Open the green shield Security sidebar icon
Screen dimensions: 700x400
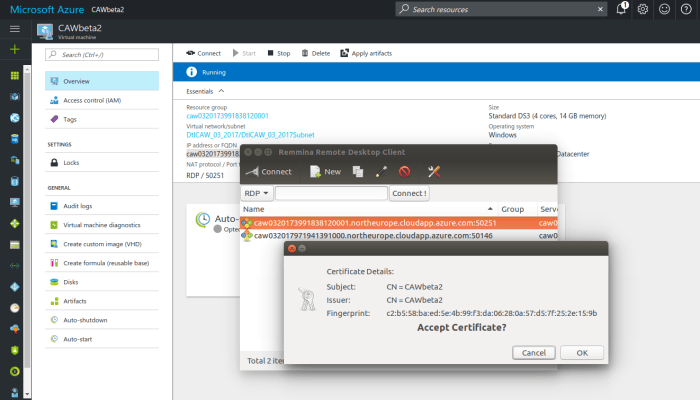(15, 350)
